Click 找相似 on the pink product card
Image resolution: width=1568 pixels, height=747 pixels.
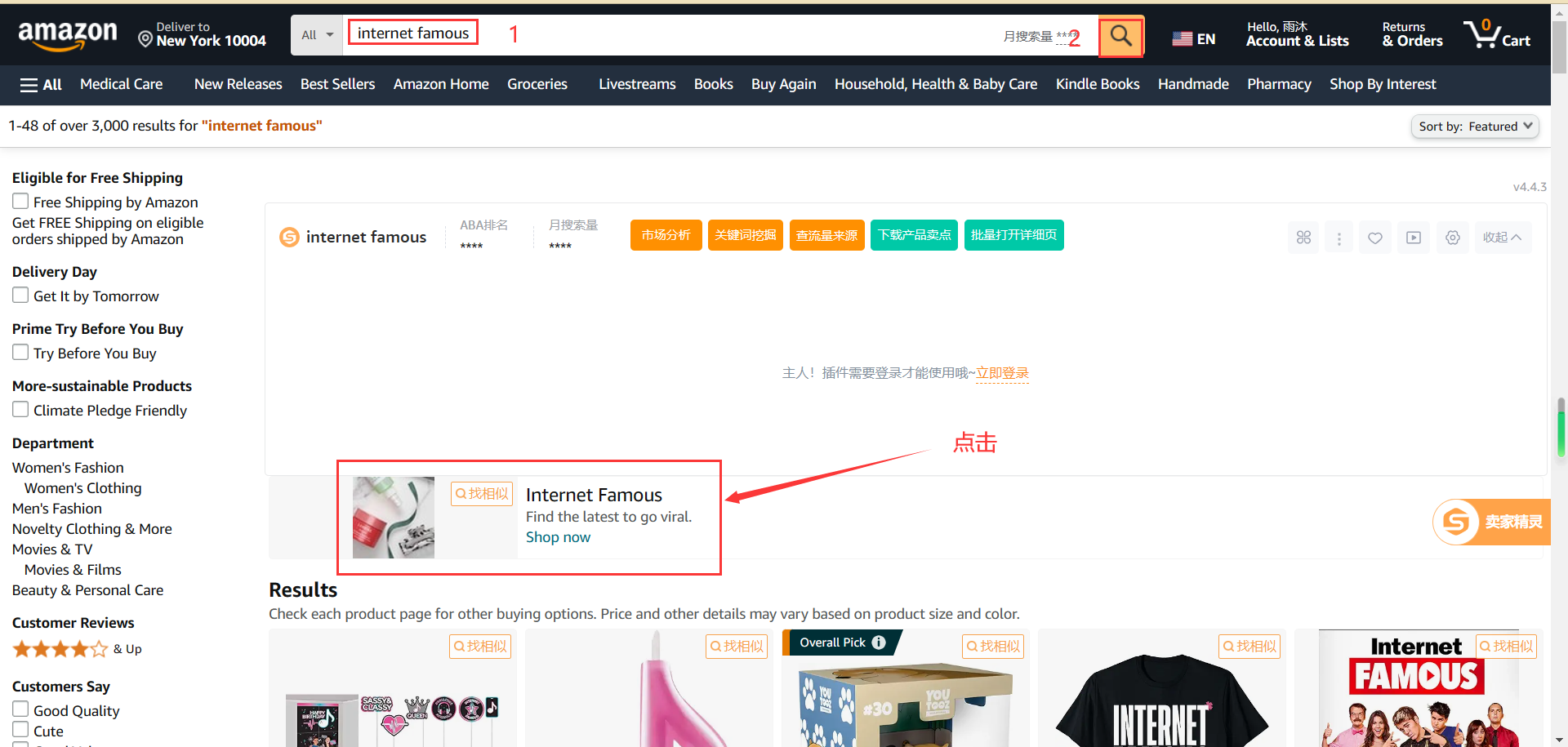point(737,647)
